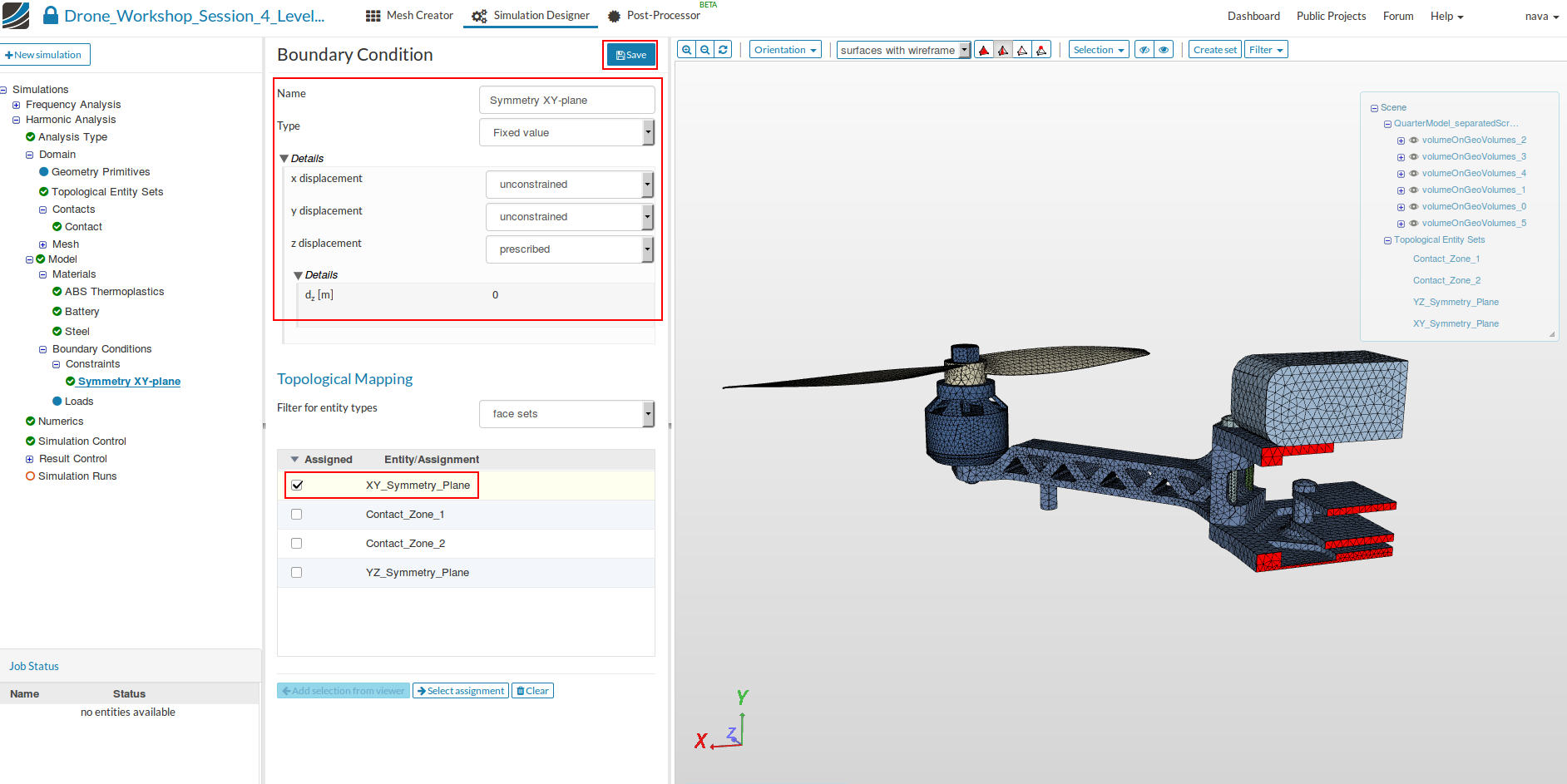Open the Public Projects link
Screen dimensions: 1567x784
tap(1331, 17)
